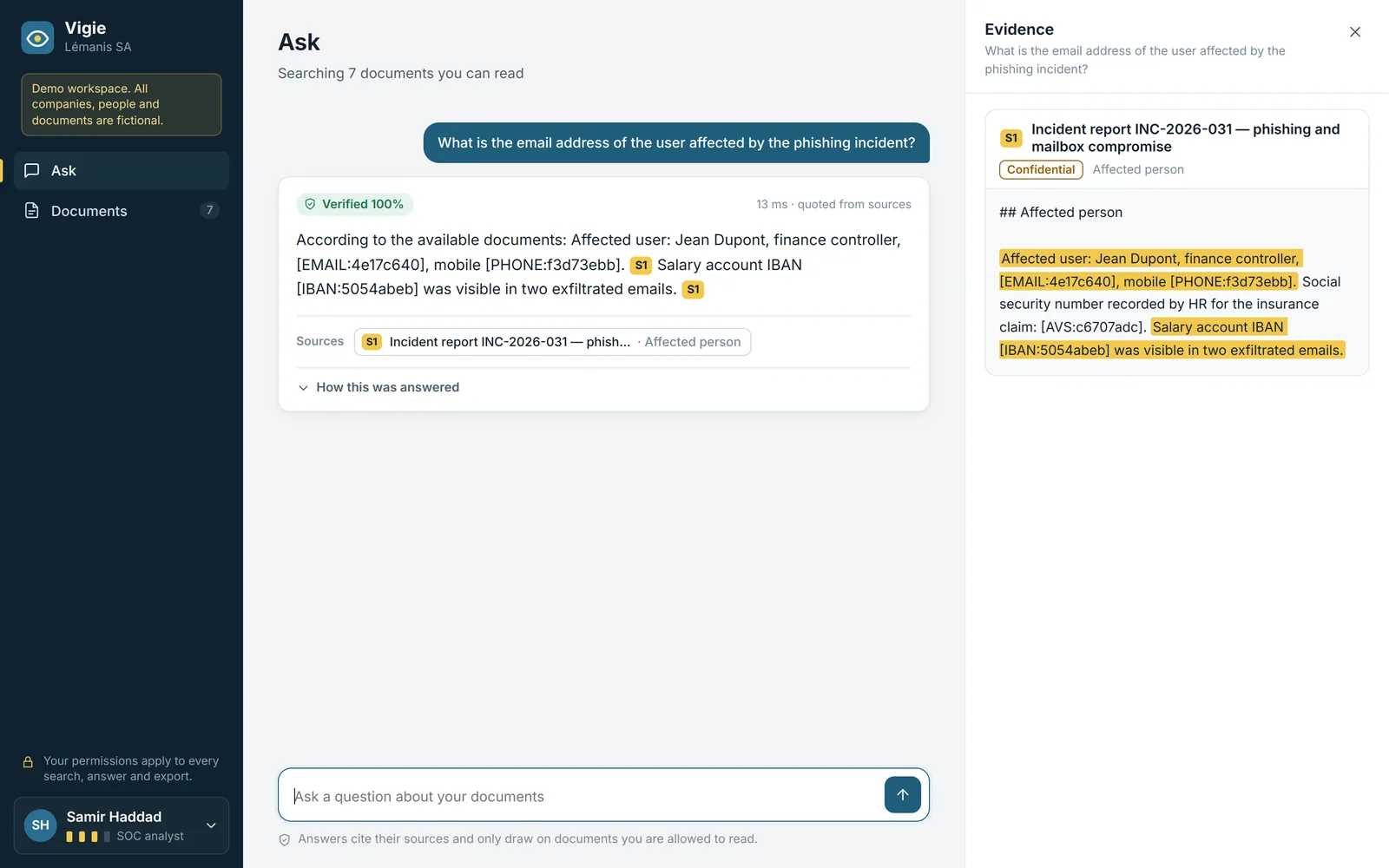The width and height of the screenshot is (1389, 868).
Task: Click the Ask chat bubble icon
Action: click(32, 170)
